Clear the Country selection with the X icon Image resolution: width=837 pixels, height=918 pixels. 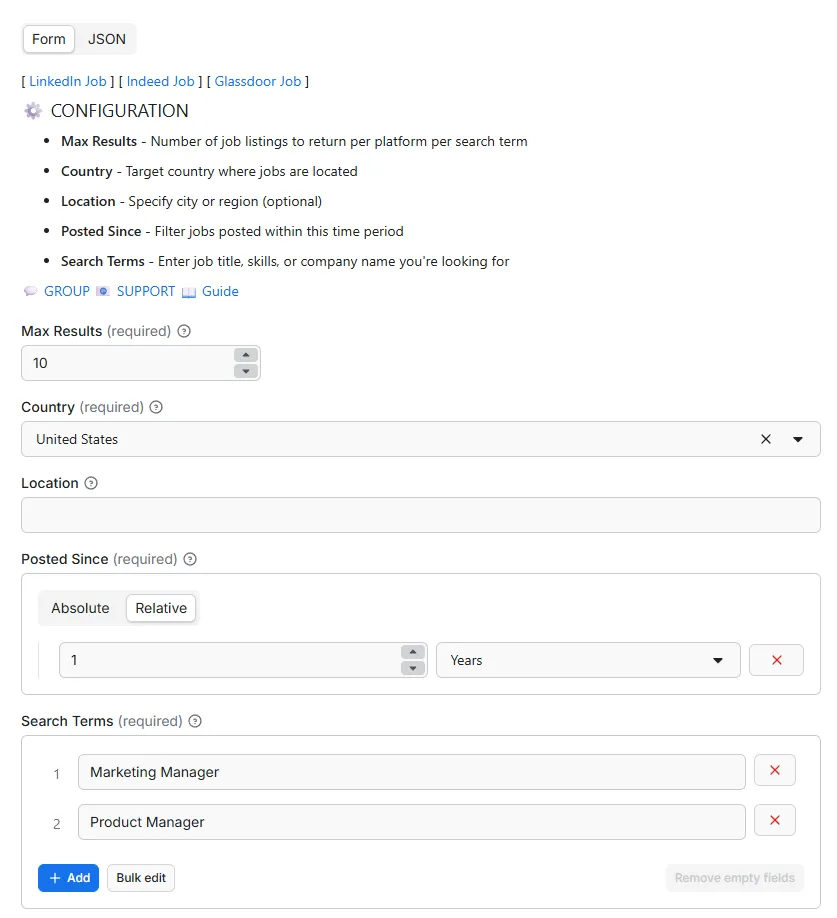pyautogui.click(x=765, y=439)
